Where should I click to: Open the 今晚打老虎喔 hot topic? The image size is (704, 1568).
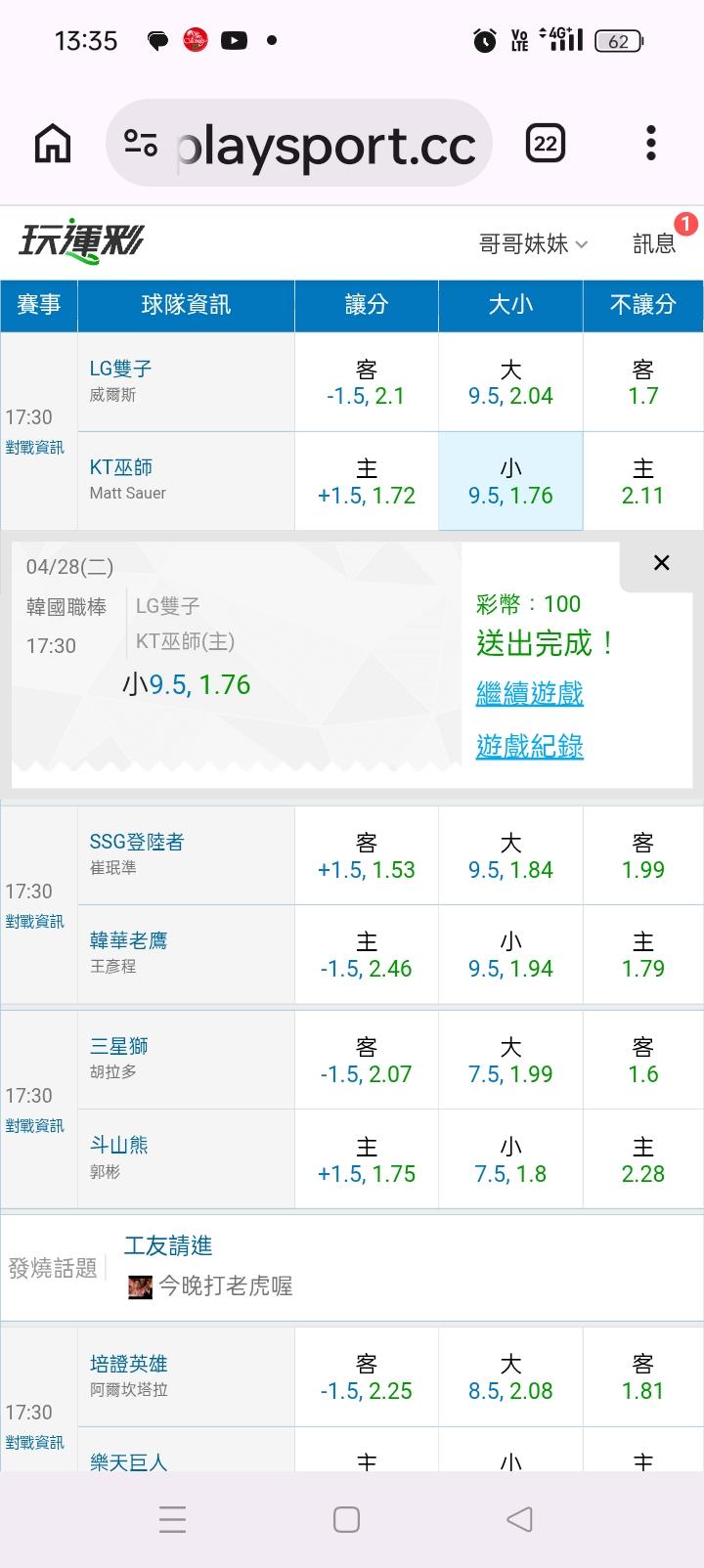click(x=225, y=1286)
